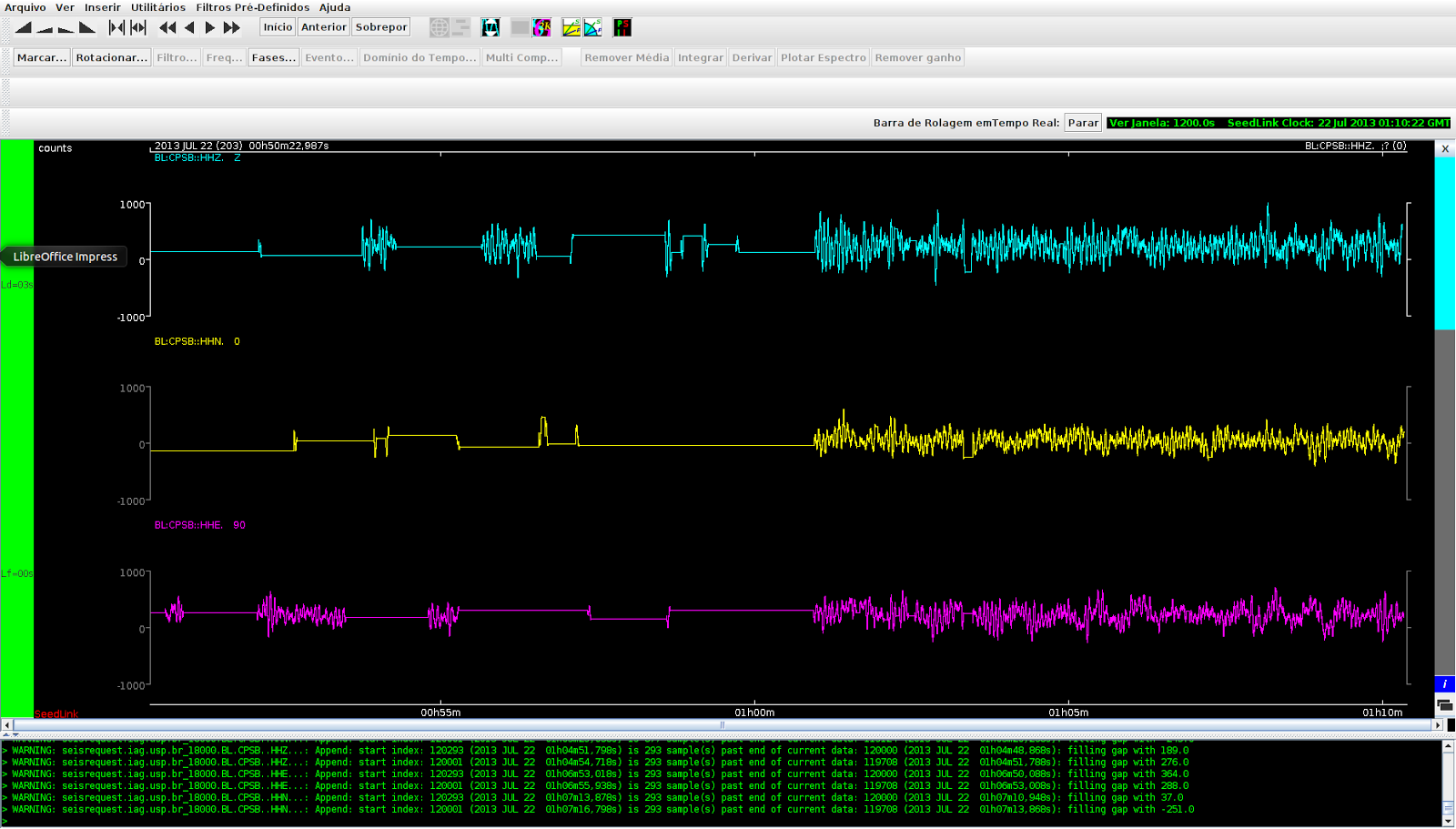
Task: Click the Rotacionar... button
Action: click(x=111, y=57)
